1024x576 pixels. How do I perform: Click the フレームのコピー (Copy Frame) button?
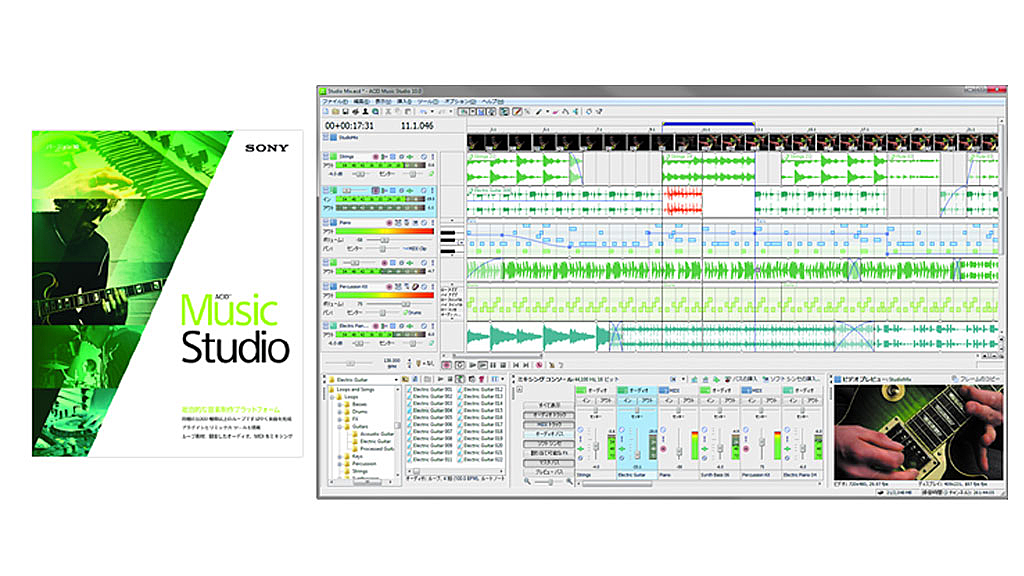tap(977, 379)
